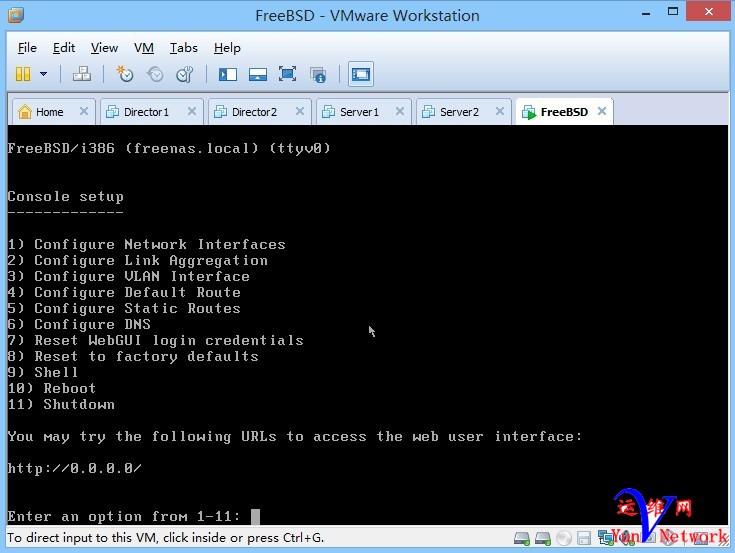735x553 pixels.
Task: Click the '9) Shell' console line
Action: (x=43, y=373)
